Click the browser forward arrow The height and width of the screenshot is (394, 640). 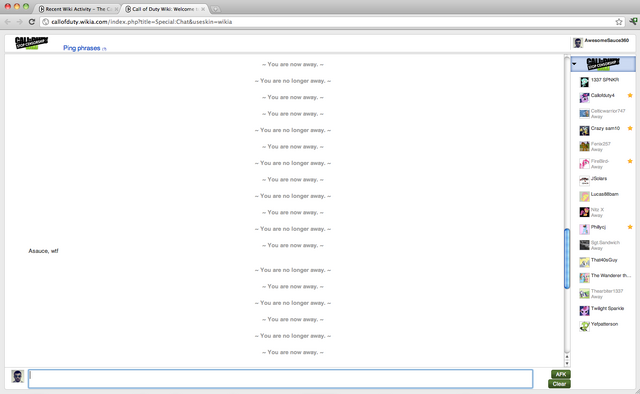19,22
